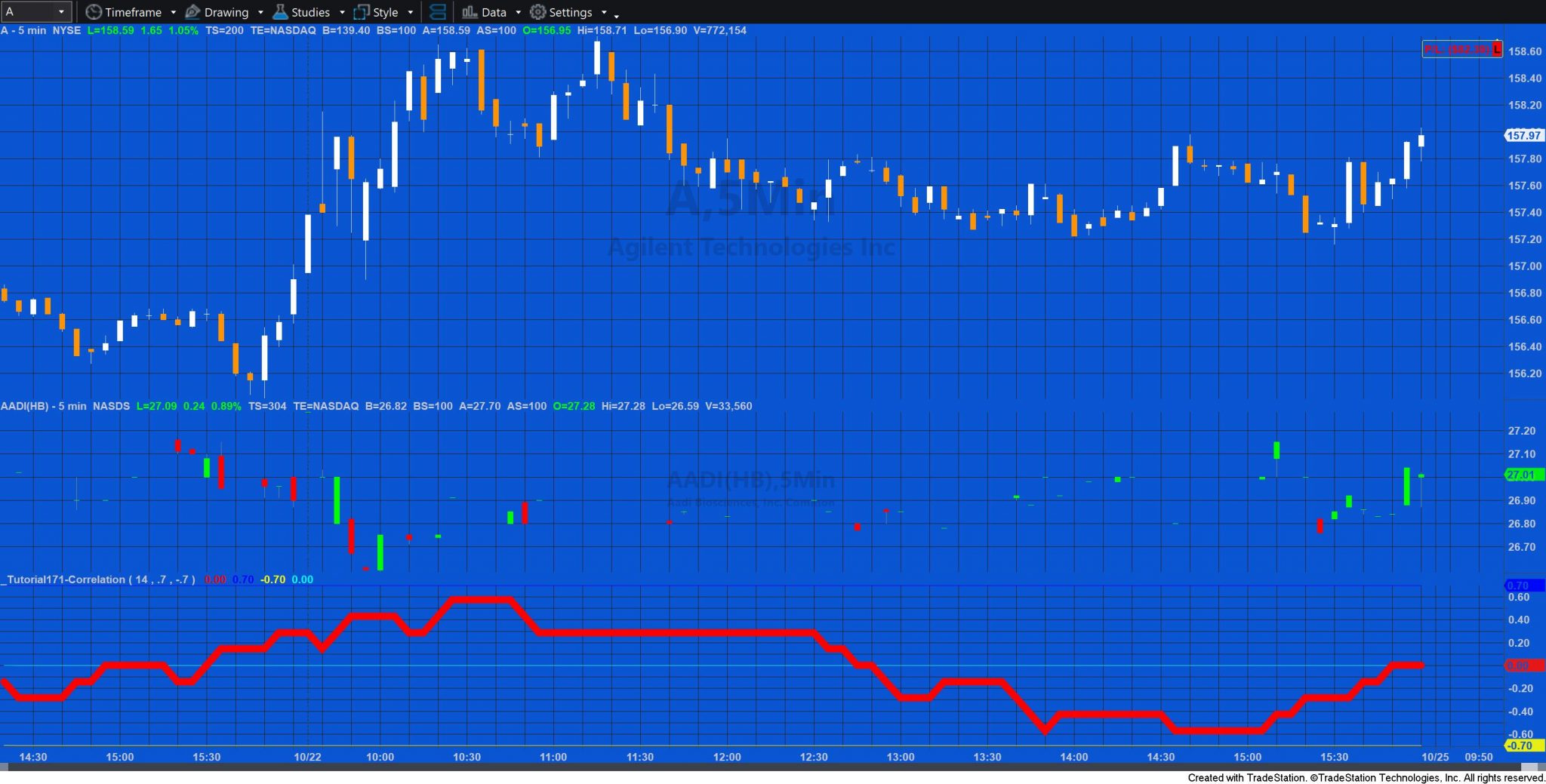Expand the Settings dropdown arrow
This screenshot has width=1546, height=784.
(x=602, y=12)
